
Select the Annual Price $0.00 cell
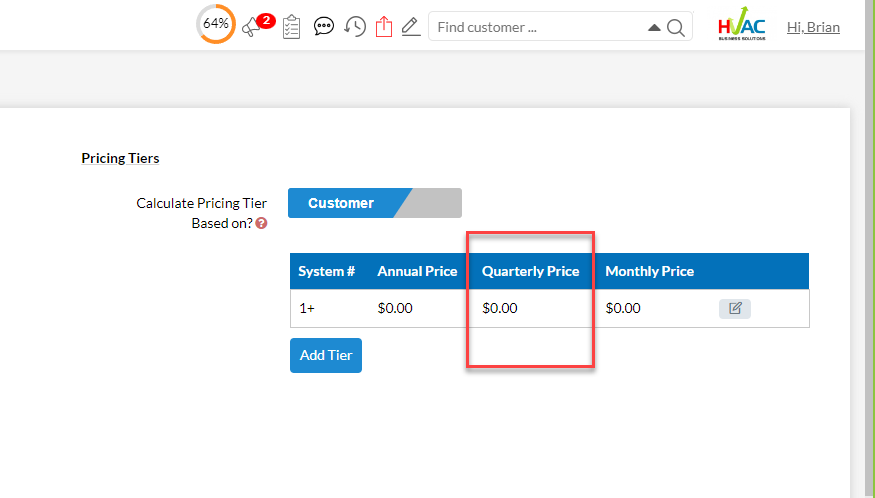click(x=395, y=308)
